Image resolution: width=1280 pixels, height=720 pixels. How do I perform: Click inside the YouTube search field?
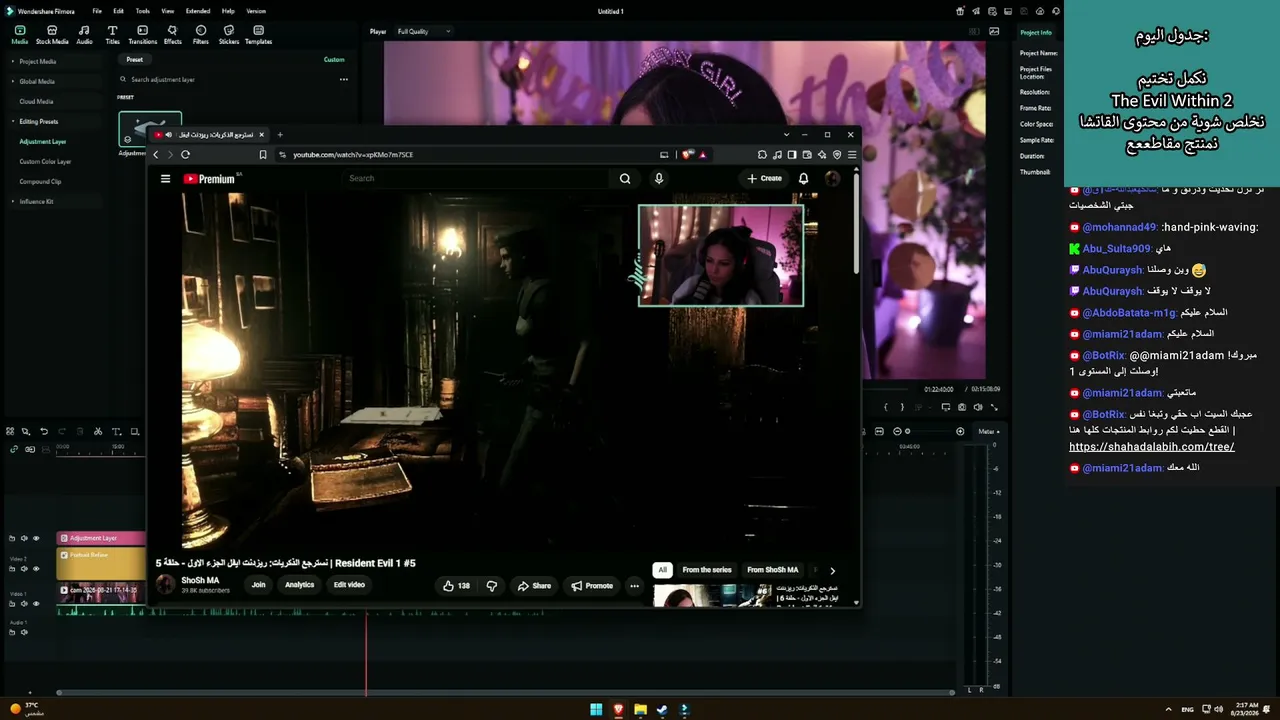(475, 179)
